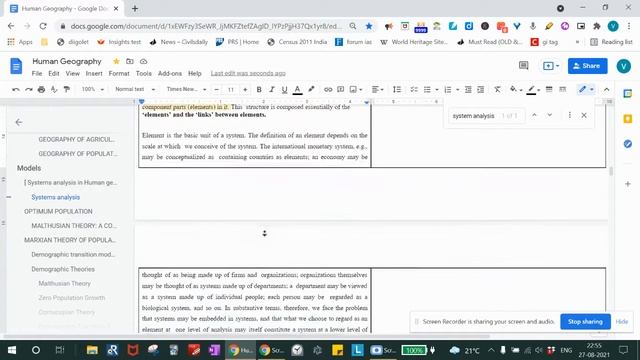Close the document outline with back arrow
The image size is (640, 360).
pos(19,122)
